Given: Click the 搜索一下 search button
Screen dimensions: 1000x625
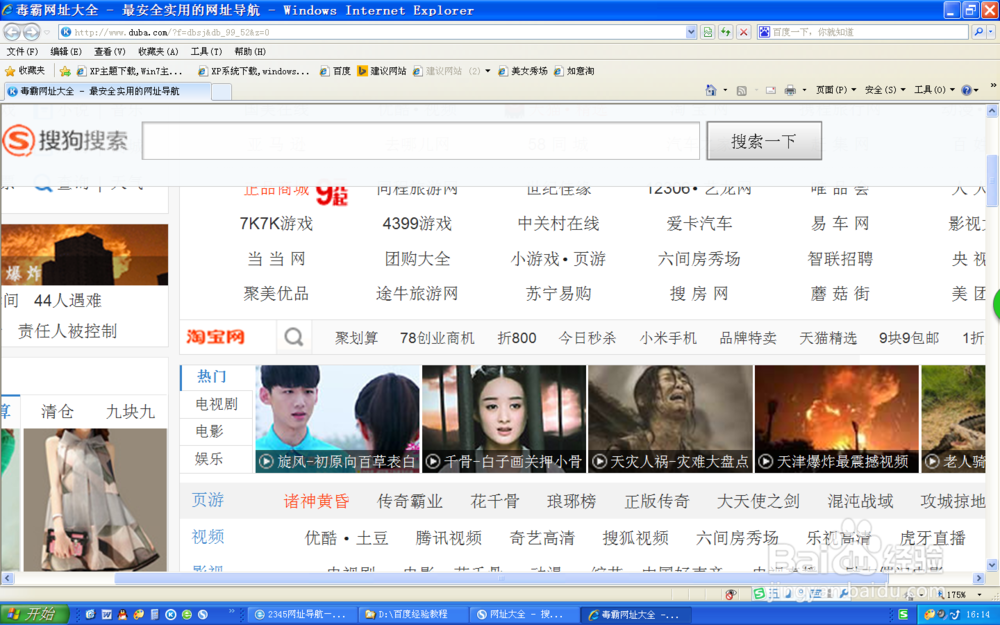Looking at the screenshot, I should (763, 140).
